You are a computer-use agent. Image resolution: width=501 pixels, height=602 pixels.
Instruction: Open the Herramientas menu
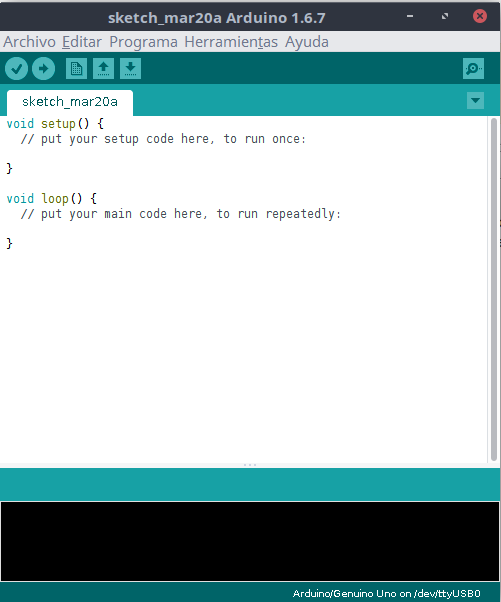(231, 42)
